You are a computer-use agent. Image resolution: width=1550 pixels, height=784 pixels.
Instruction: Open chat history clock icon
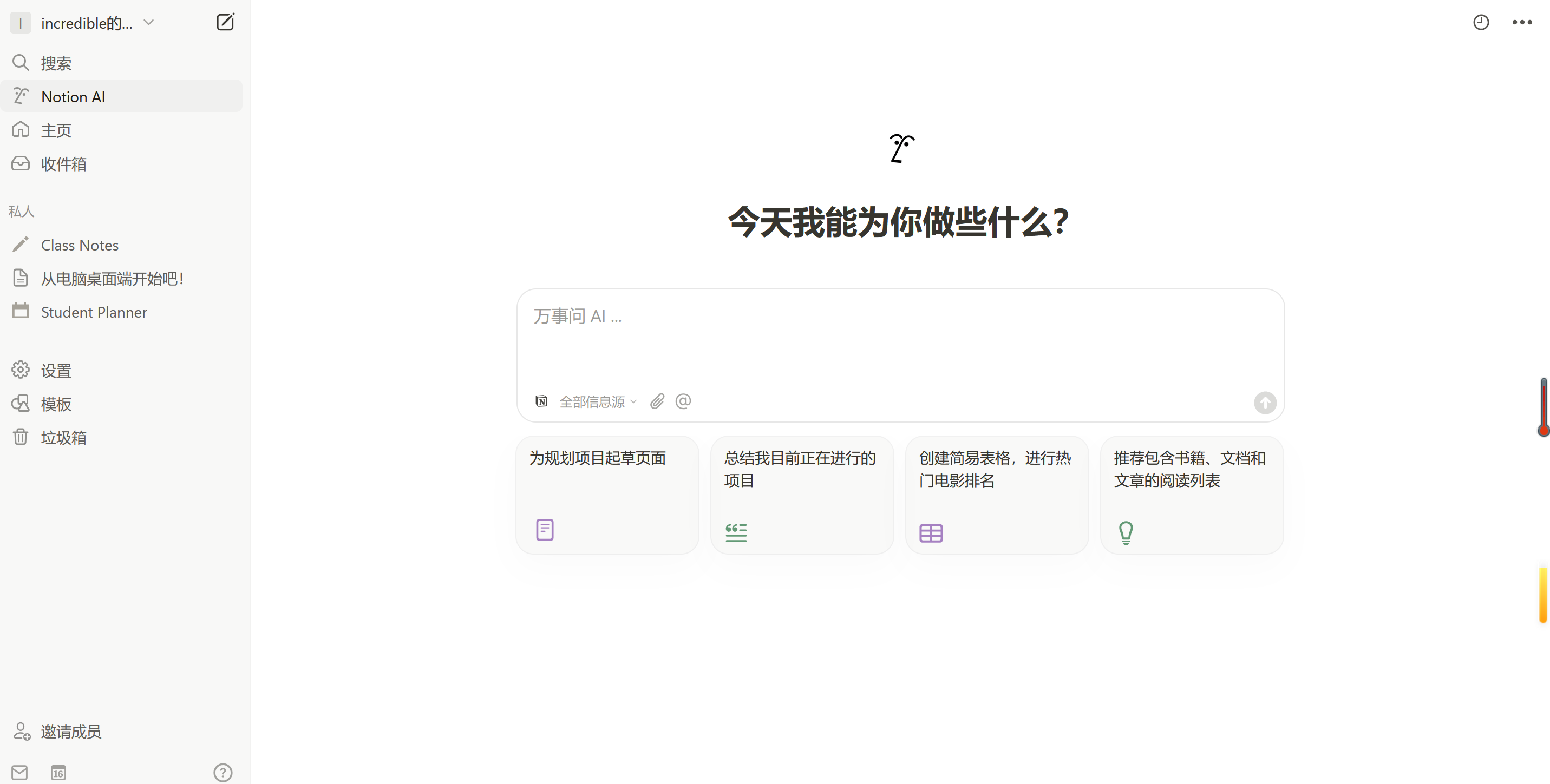point(1481,22)
